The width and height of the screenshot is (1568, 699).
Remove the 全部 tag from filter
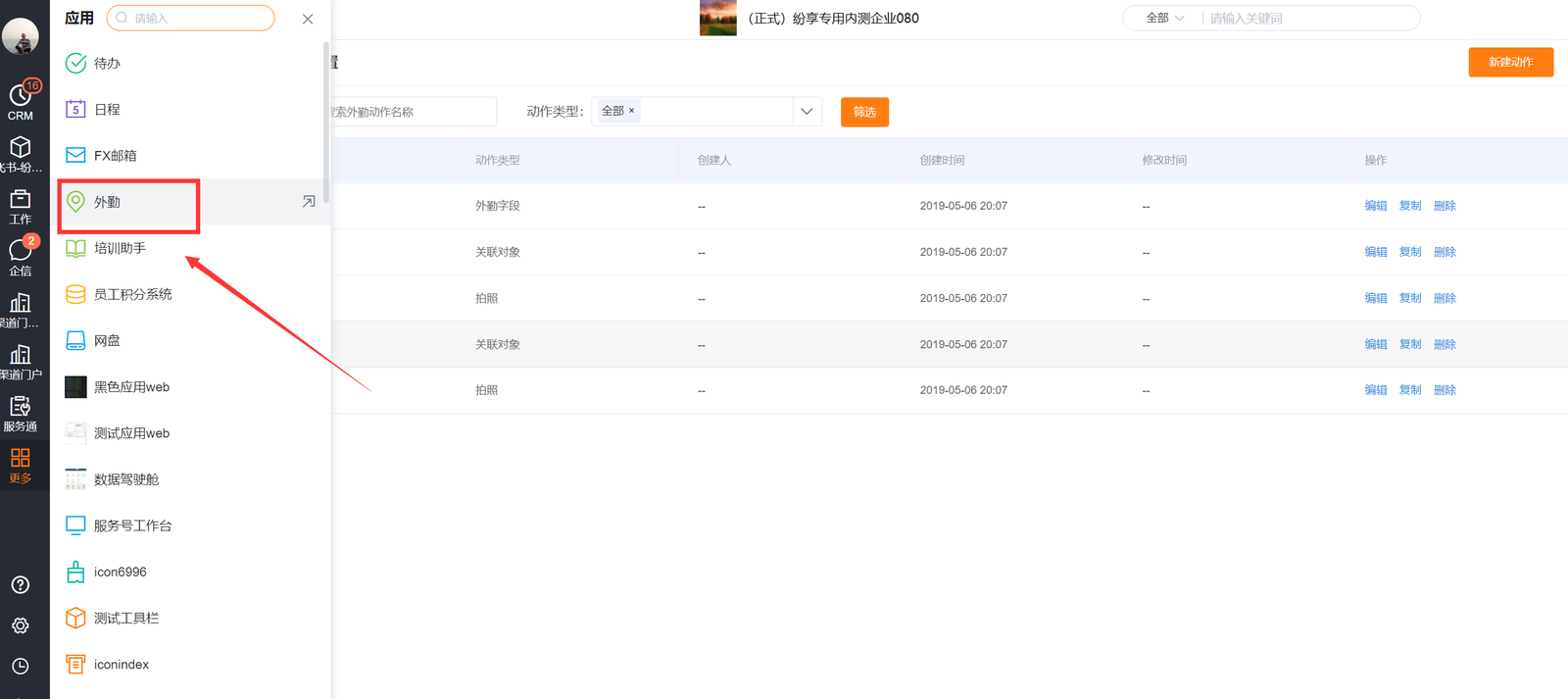point(631,111)
